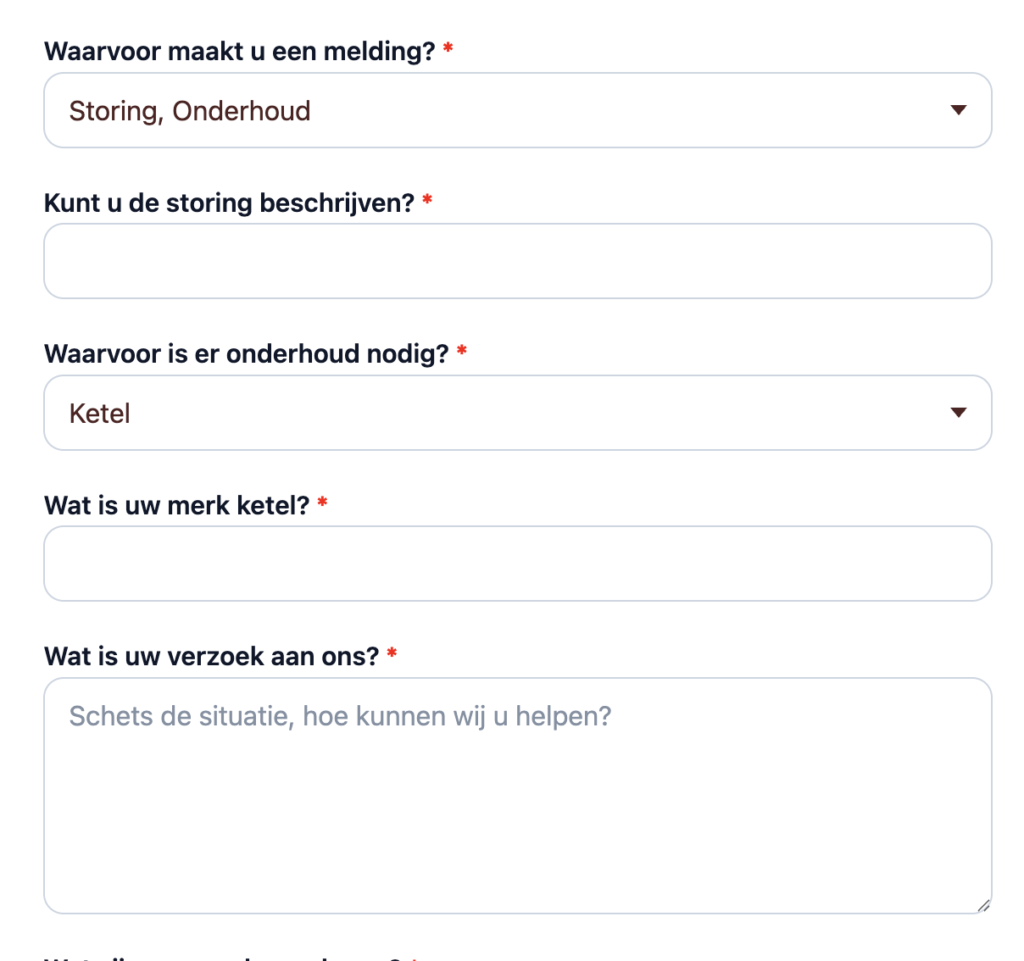
Task: Click inside the 'Wat is uw merk ketel?' field
Action: (517, 563)
